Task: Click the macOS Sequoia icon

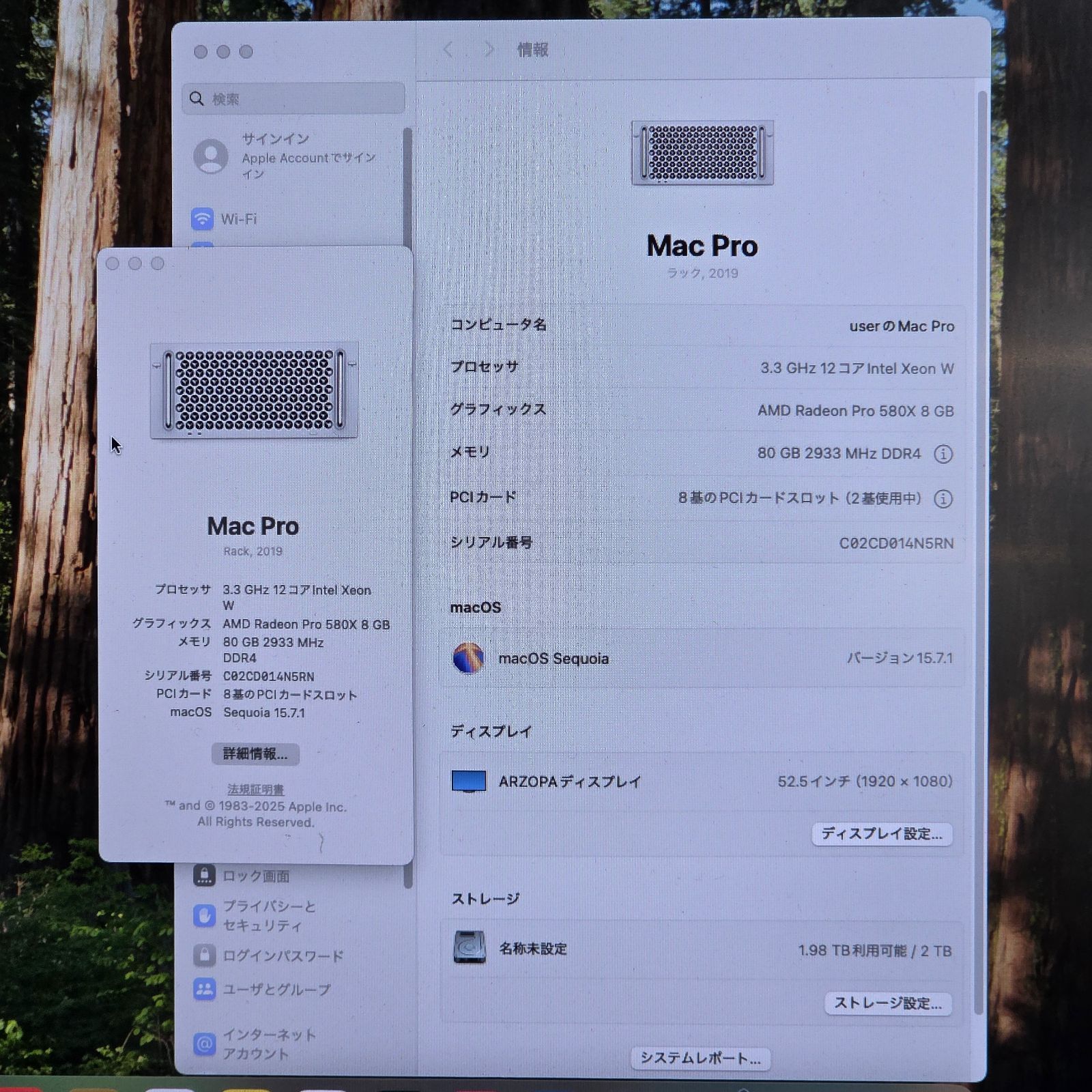Action: [468, 658]
